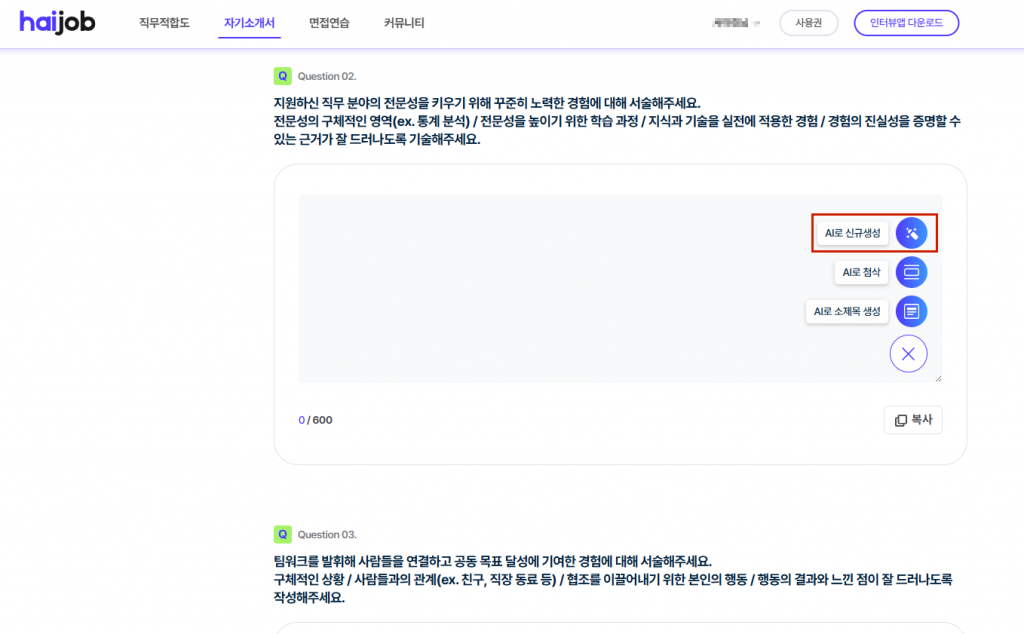Click the AI subtitle generation document icon
This screenshot has height=634, width=1024.
click(x=911, y=312)
